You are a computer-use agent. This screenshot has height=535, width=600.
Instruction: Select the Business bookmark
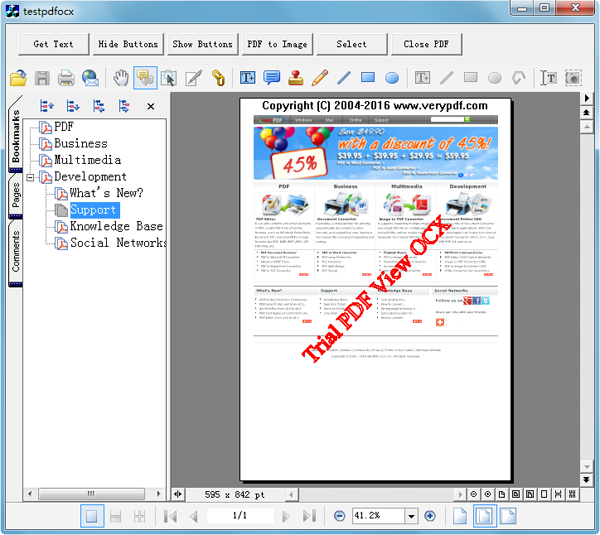click(81, 144)
